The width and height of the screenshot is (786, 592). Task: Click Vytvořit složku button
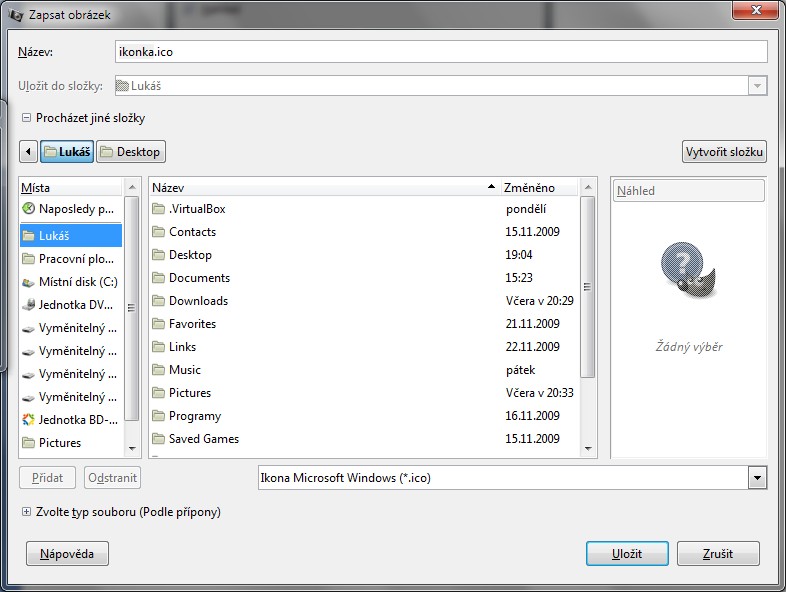click(724, 152)
